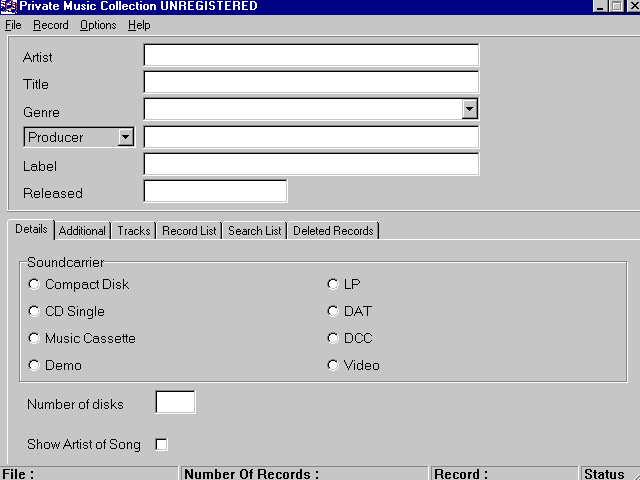This screenshot has width=640, height=480.
Task: Open the Deleted Records tab
Action: pos(333,231)
